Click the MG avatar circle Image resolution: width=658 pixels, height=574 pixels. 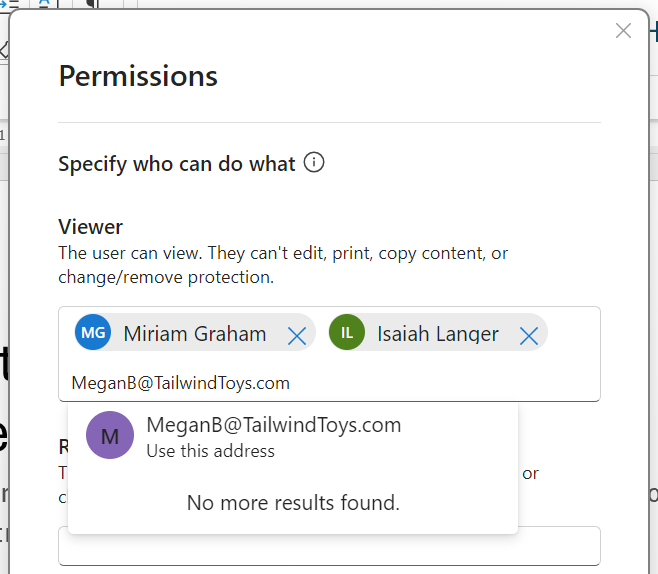[x=93, y=334]
